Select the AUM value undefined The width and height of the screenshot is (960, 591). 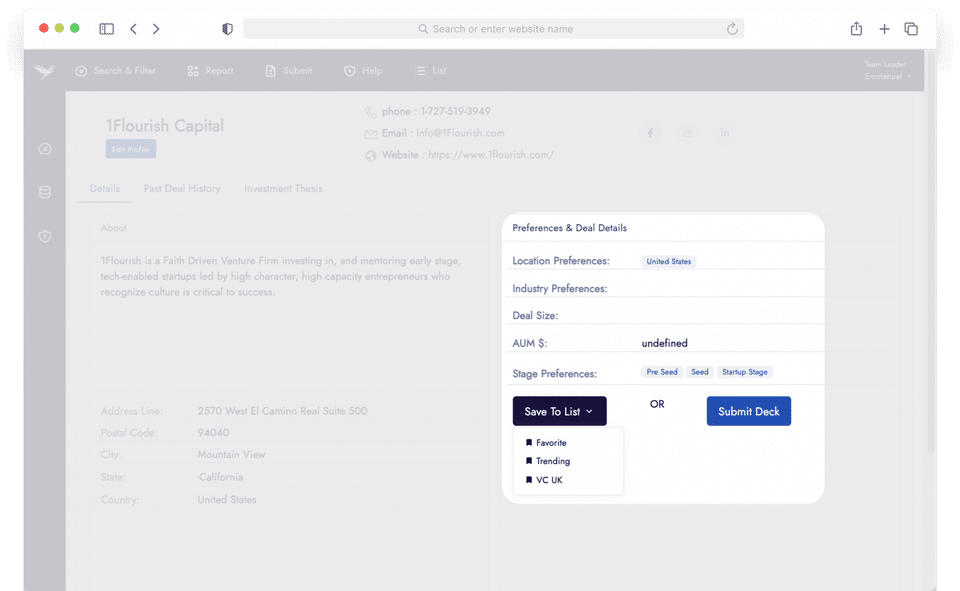click(x=664, y=343)
